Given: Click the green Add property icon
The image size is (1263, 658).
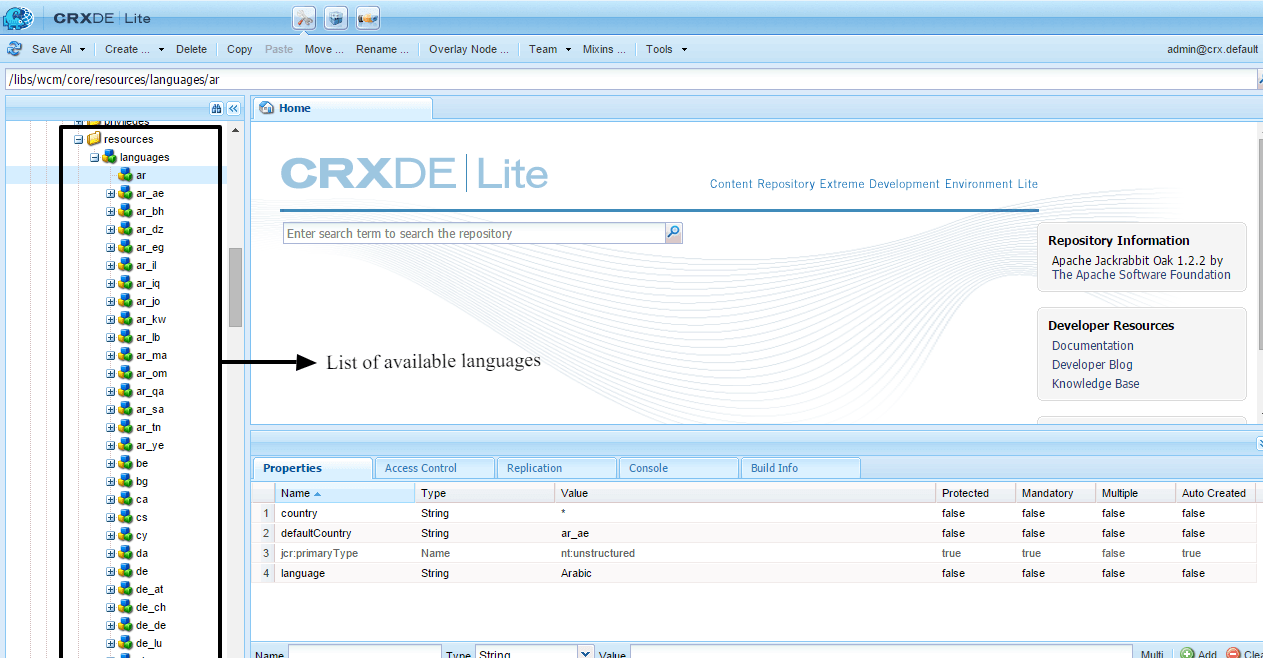Looking at the screenshot, I should pyautogui.click(x=1187, y=654).
